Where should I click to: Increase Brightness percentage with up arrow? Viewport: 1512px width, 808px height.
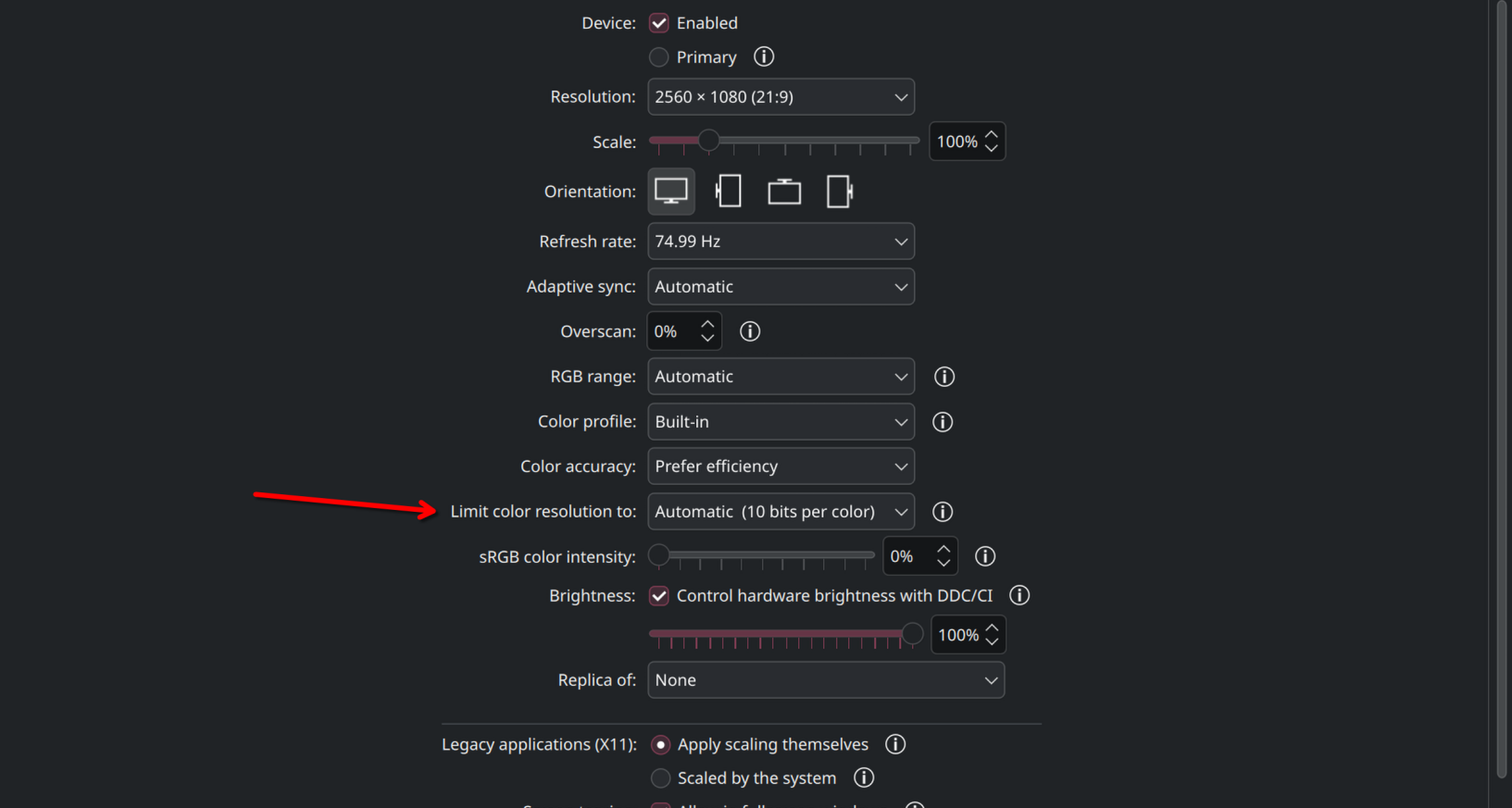pyautogui.click(x=993, y=628)
